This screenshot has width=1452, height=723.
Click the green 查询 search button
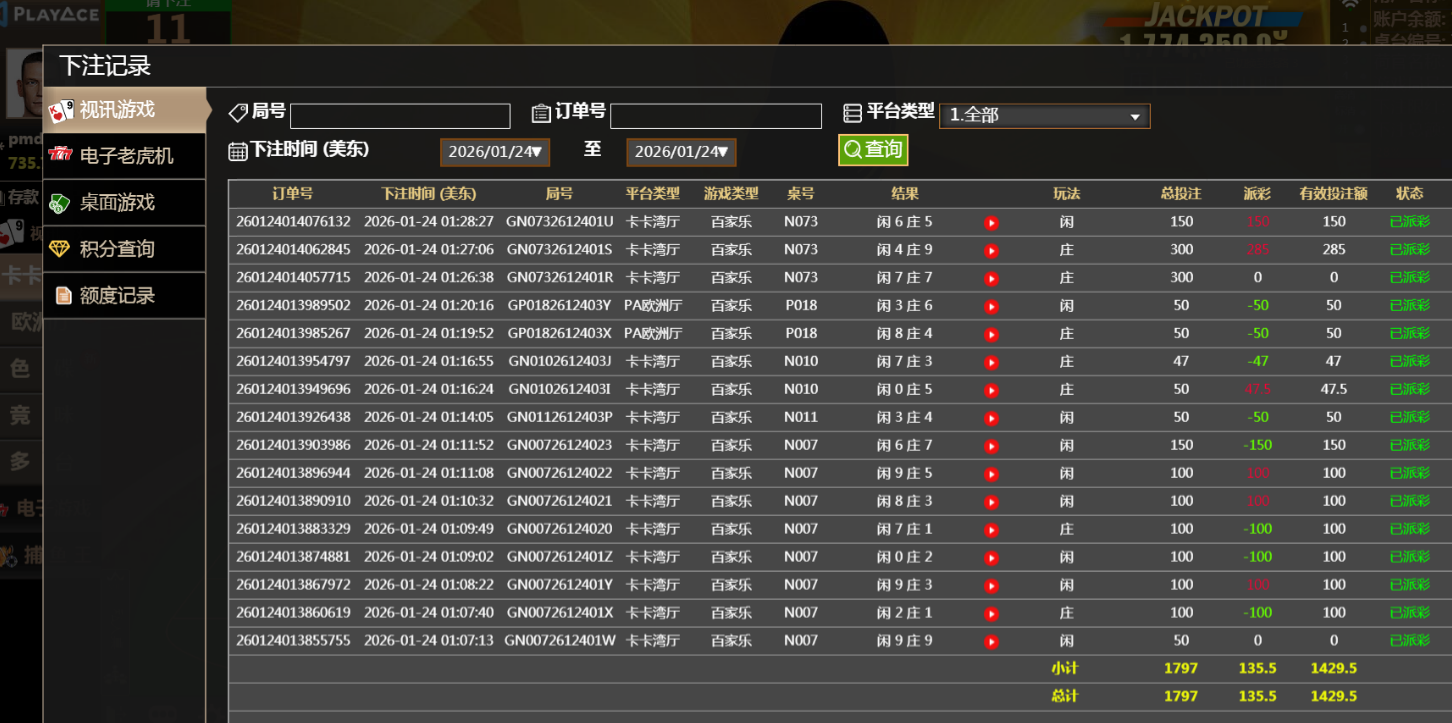[x=873, y=150]
